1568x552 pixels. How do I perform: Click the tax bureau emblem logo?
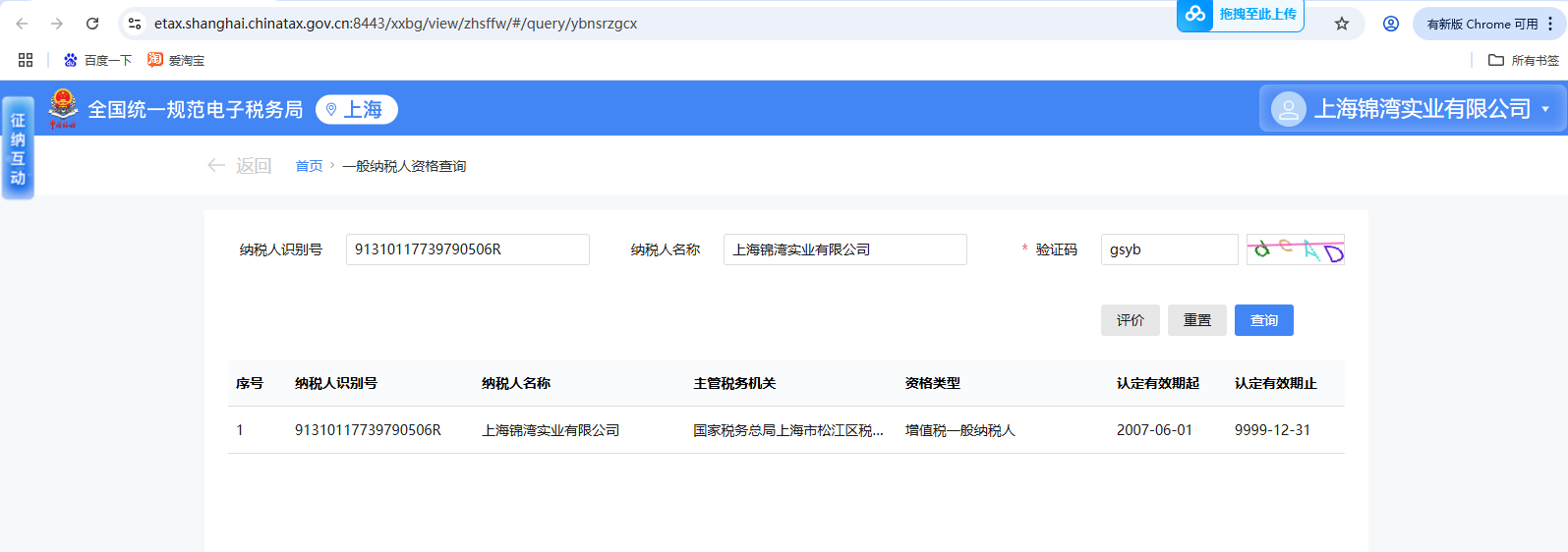tap(63, 108)
